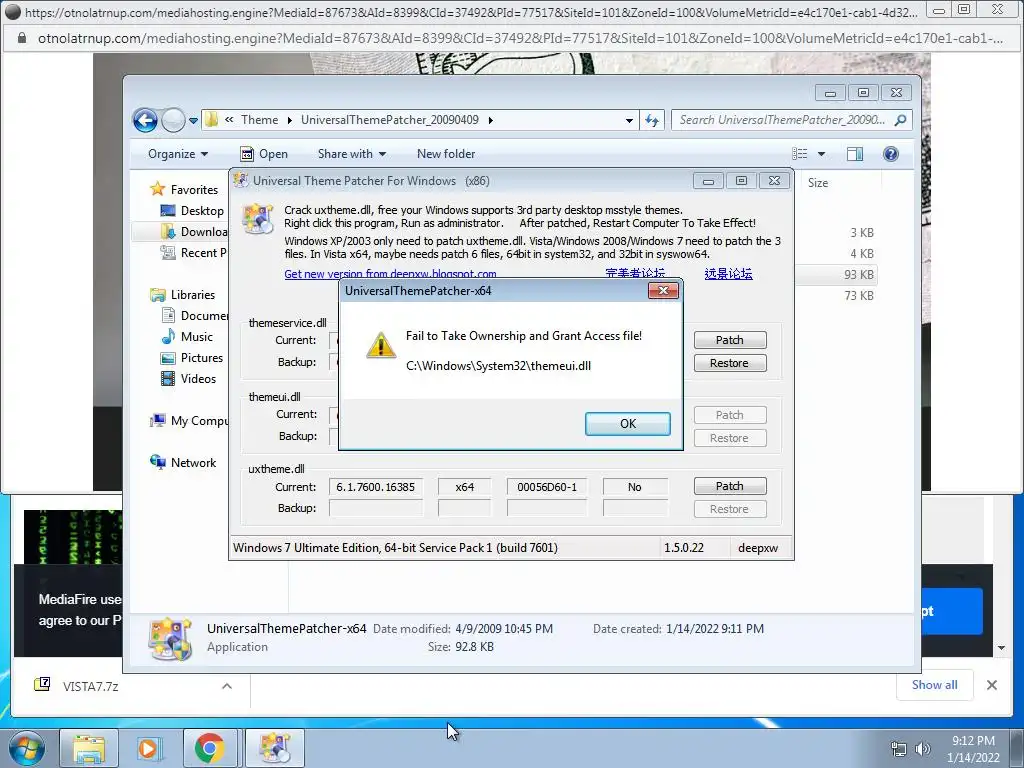Screen dimensions: 1024x768
Task: Toggle the preview pane icon
Action: (x=855, y=154)
